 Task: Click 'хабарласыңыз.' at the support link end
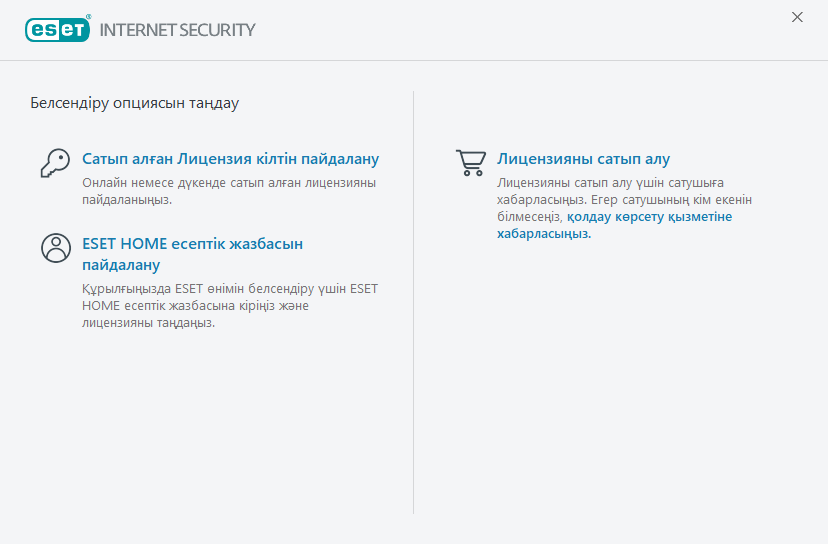pos(544,233)
